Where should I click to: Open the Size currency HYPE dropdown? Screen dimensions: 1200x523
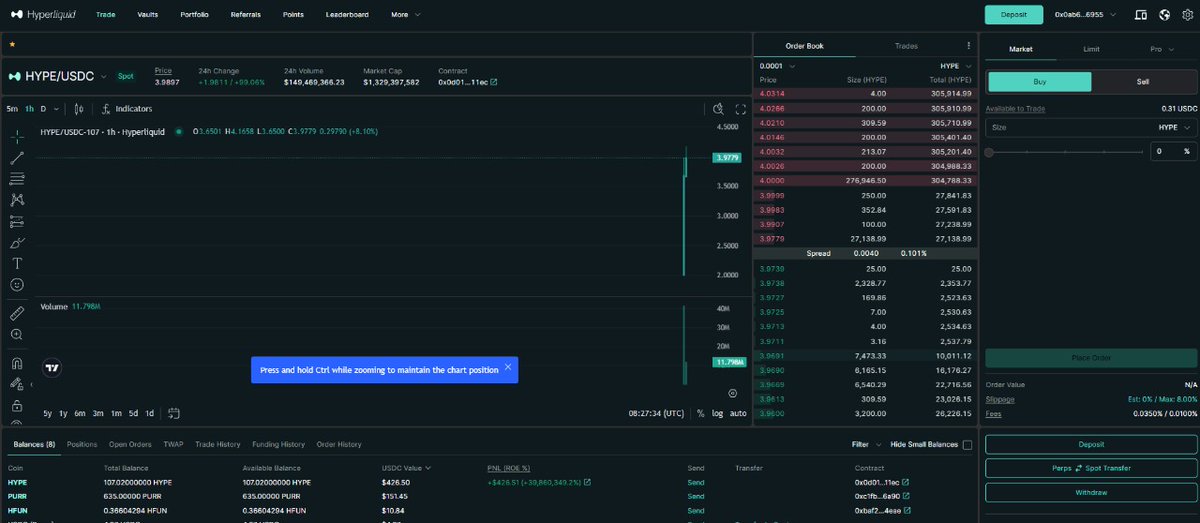click(x=1174, y=127)
